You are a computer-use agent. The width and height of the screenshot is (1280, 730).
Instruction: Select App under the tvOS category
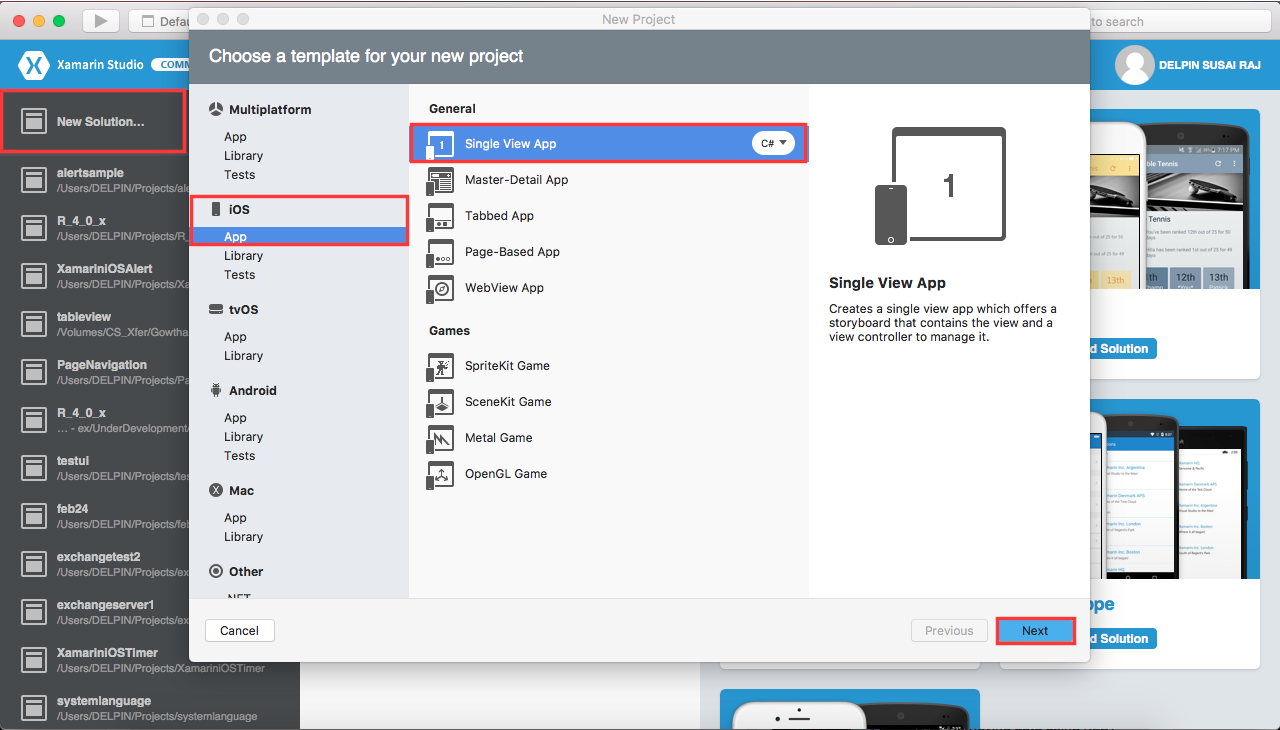[235, 336]
